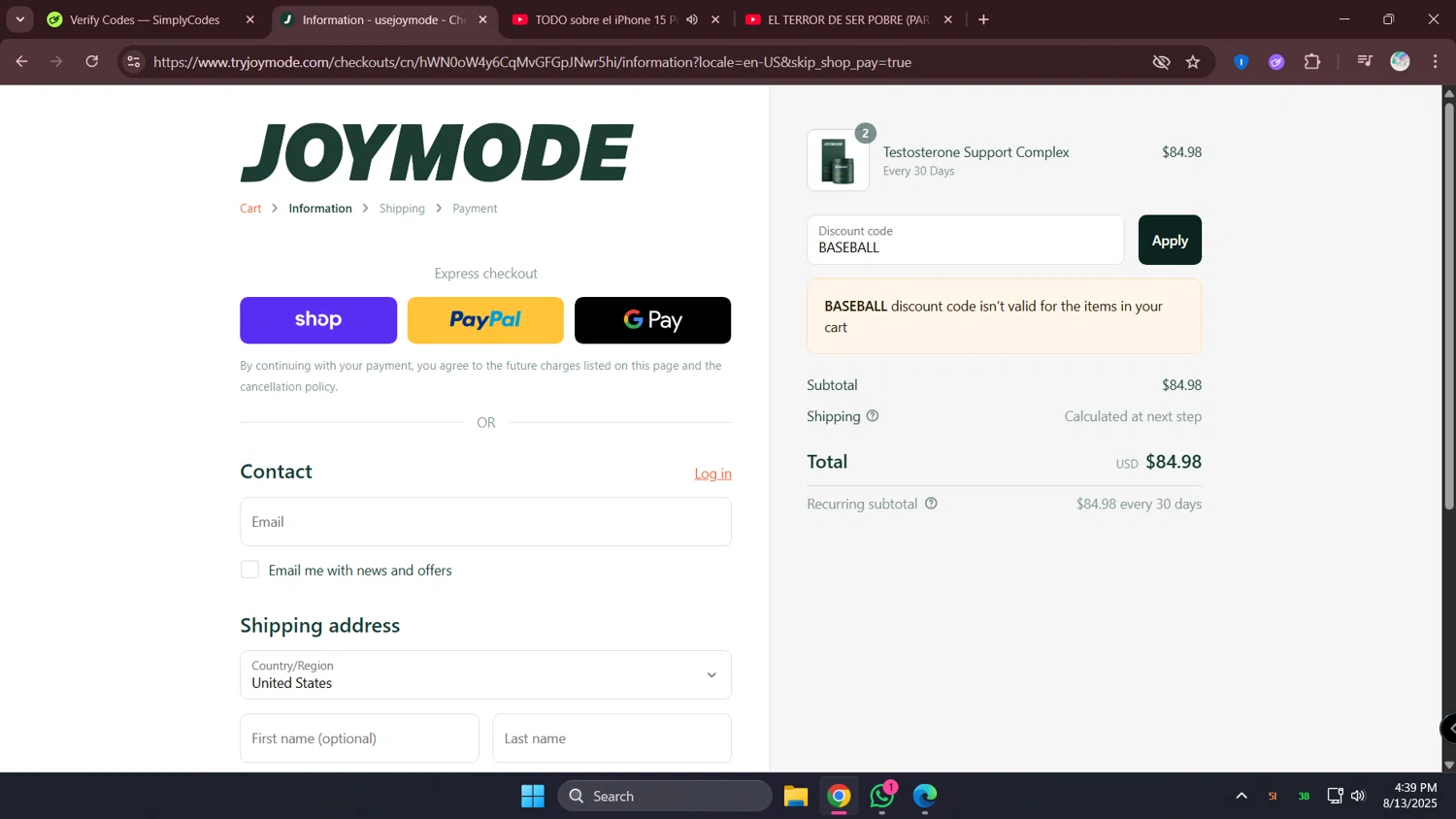Image resolution: width=1456 pixels, height=819 pixels.
Task: Click the Log in link
Action: click(712, 474)
